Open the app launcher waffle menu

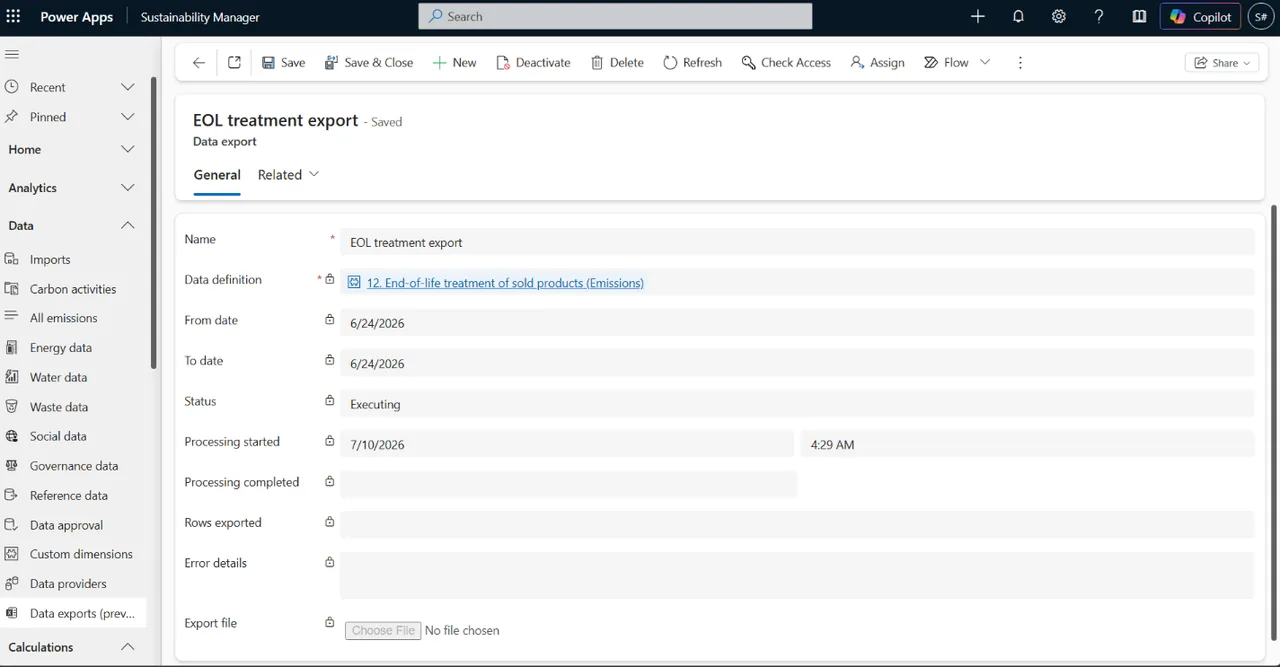coord(13,17)
